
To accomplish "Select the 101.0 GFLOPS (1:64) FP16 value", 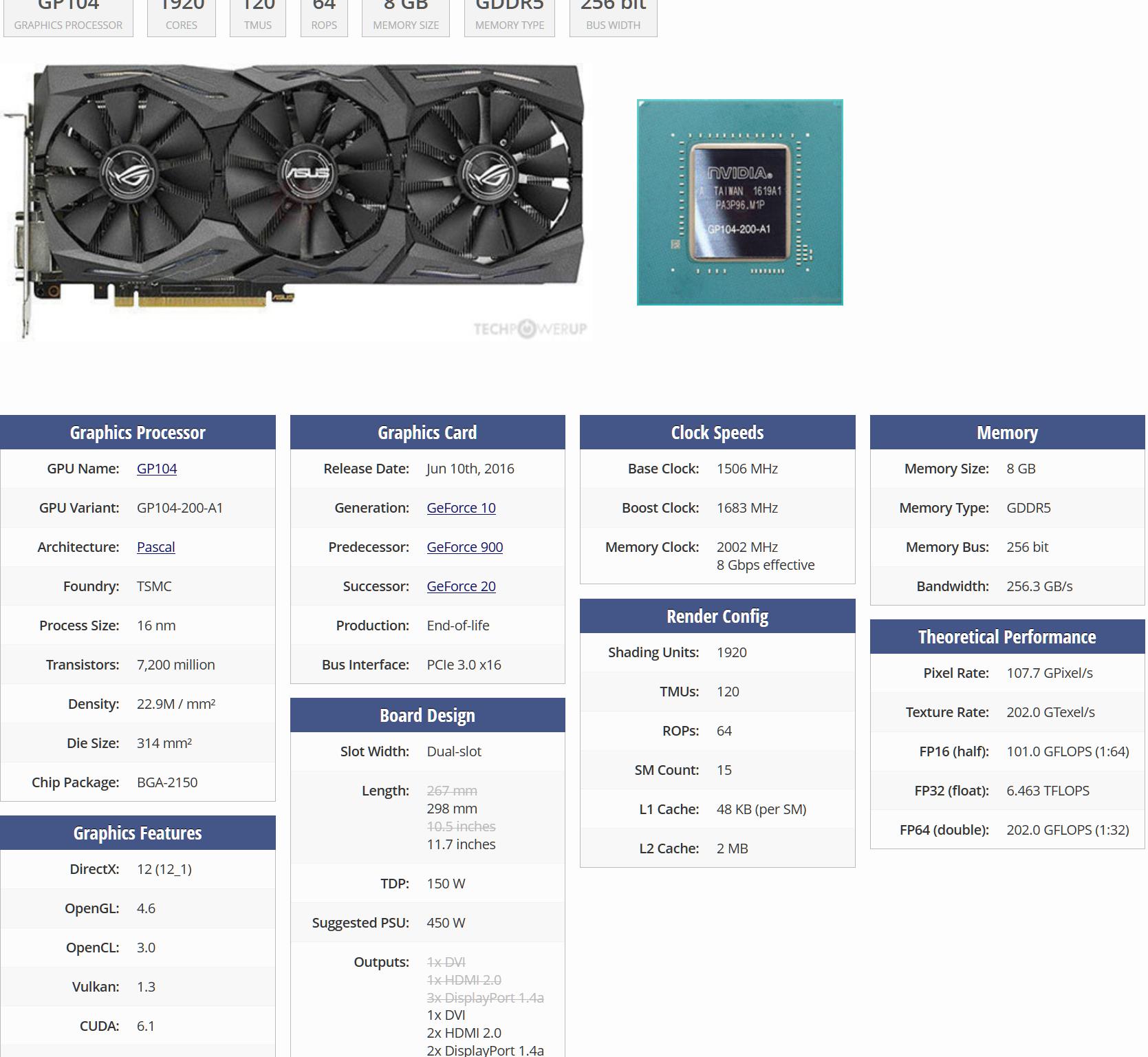I will 1068,751.
